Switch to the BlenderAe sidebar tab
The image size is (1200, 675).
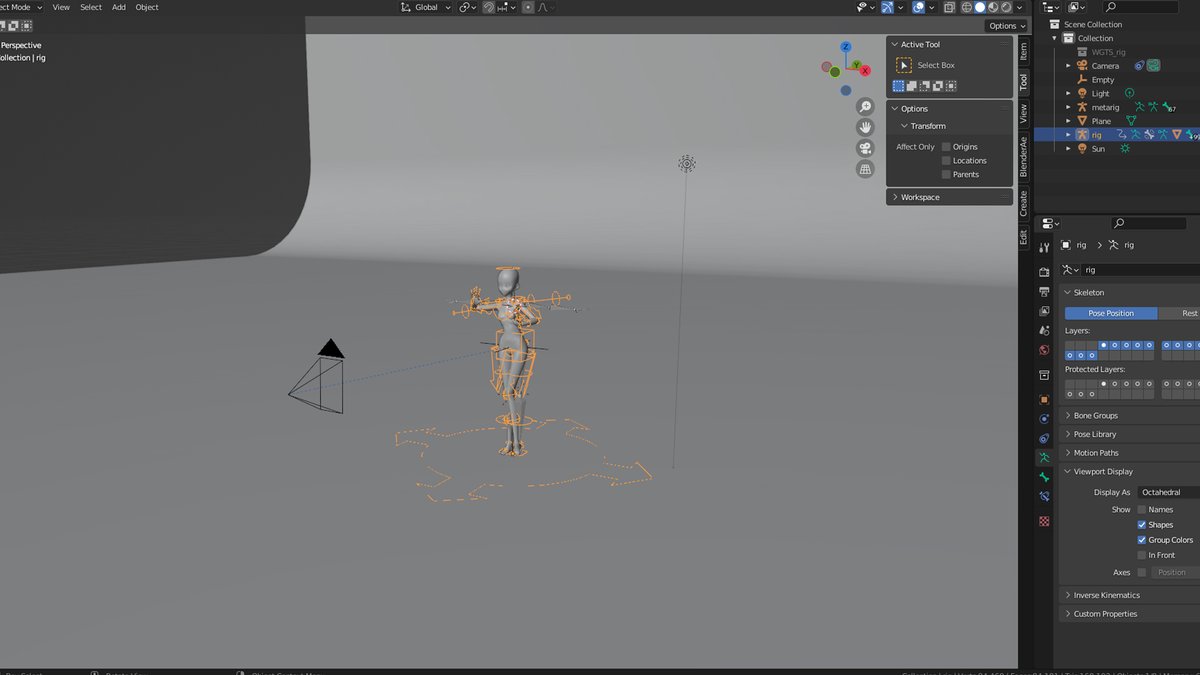coord(1023,157)
